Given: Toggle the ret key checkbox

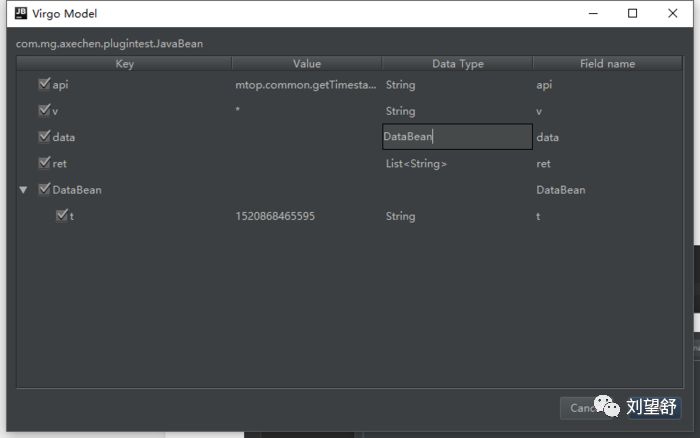Looking at the screenshot, I should 44,163.
